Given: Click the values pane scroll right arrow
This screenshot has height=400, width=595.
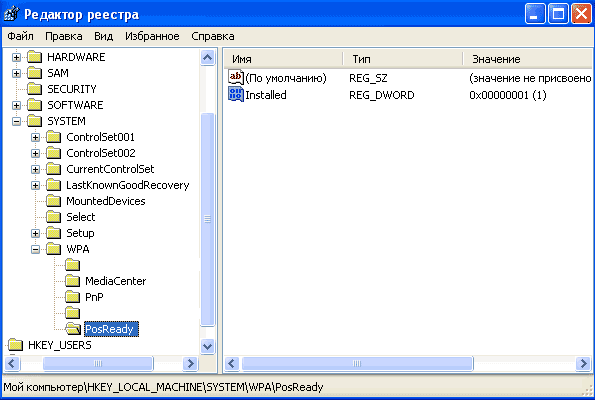Looking at the screenshot, I should (x=584, y=364).
